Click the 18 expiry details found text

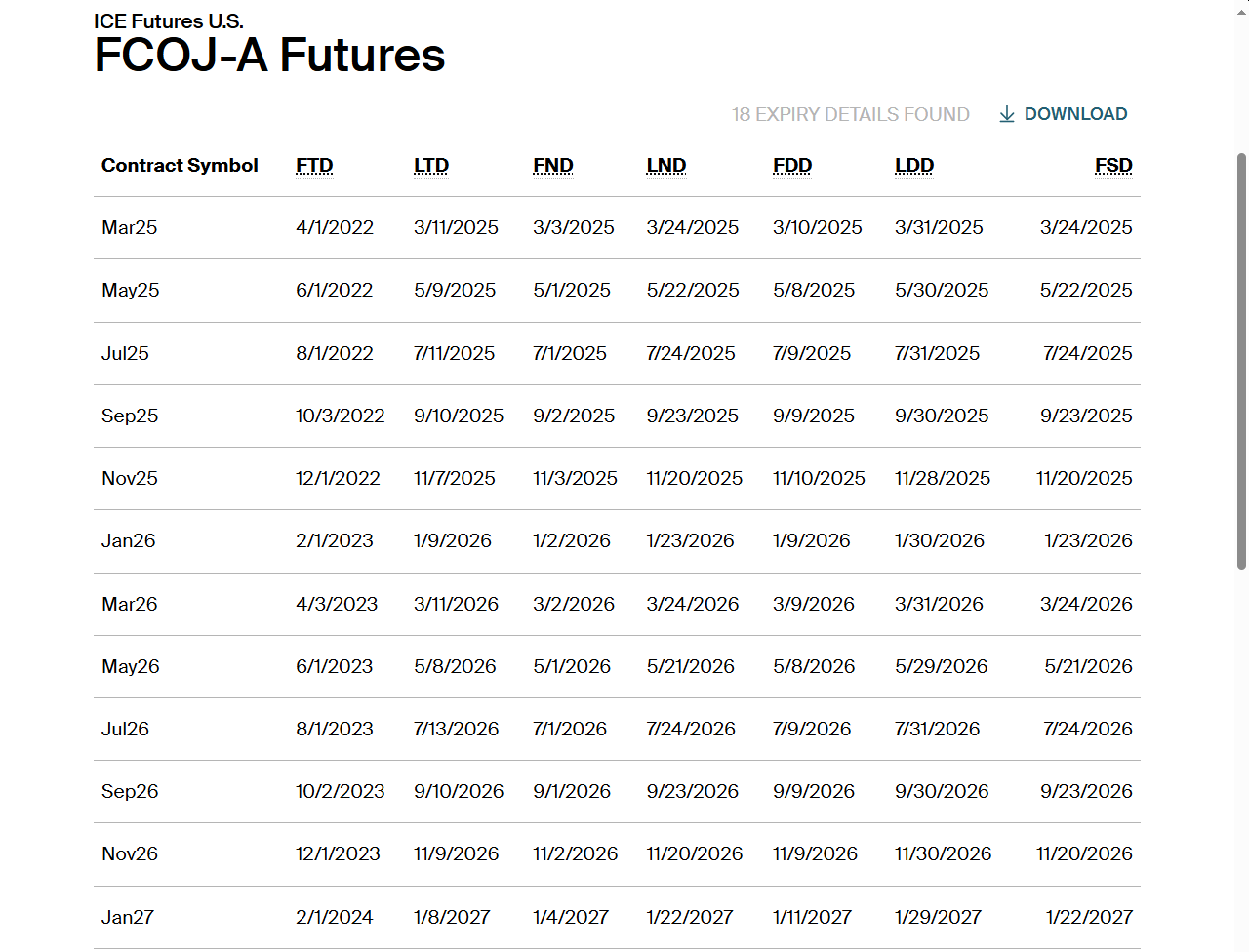851,115
